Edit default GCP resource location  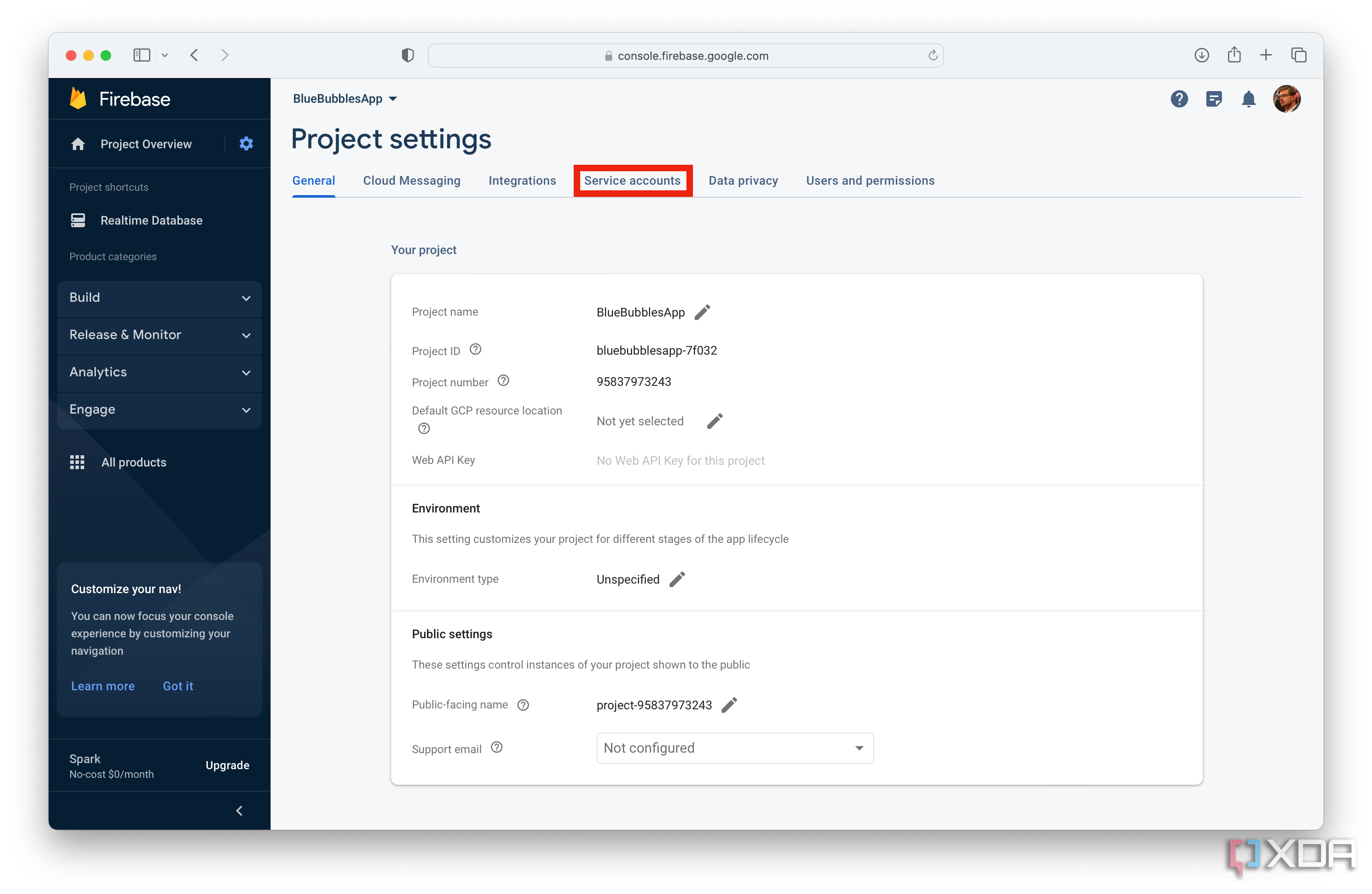click(714, 421)
